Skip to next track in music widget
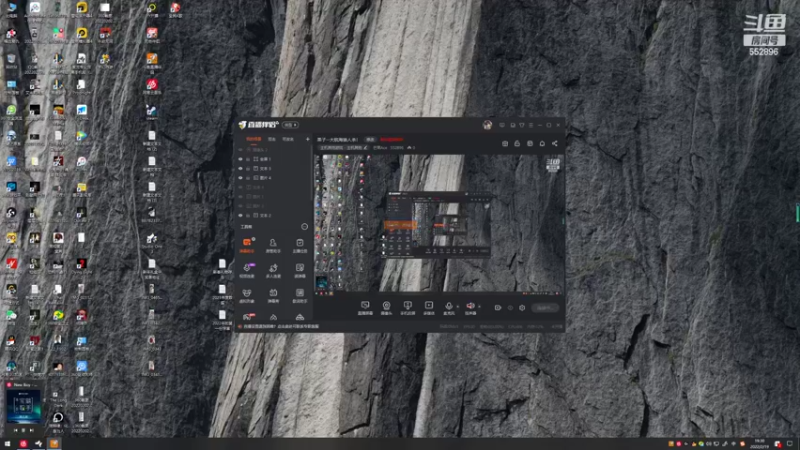 click(x=32, y=431)
